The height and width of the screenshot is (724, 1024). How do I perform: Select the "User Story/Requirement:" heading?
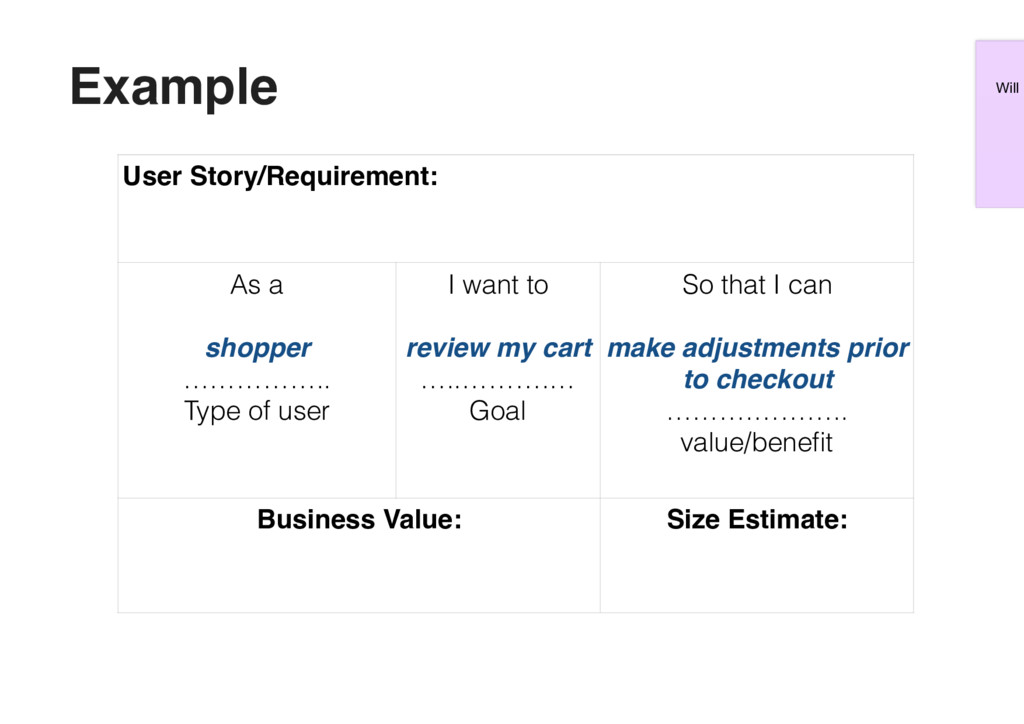[280, 177]
